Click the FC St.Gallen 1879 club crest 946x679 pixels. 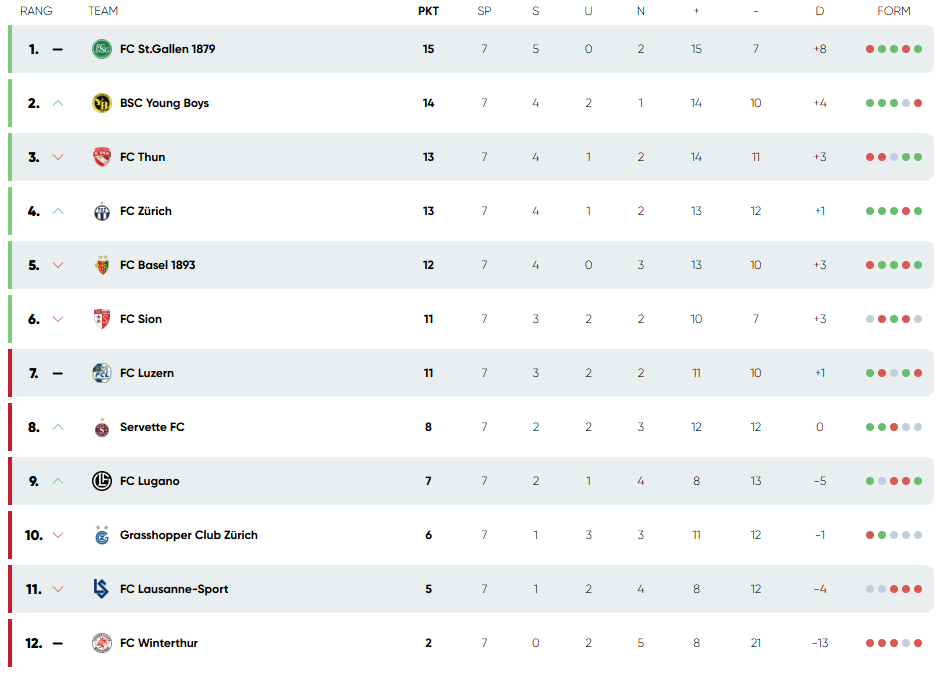coord(101,49)
